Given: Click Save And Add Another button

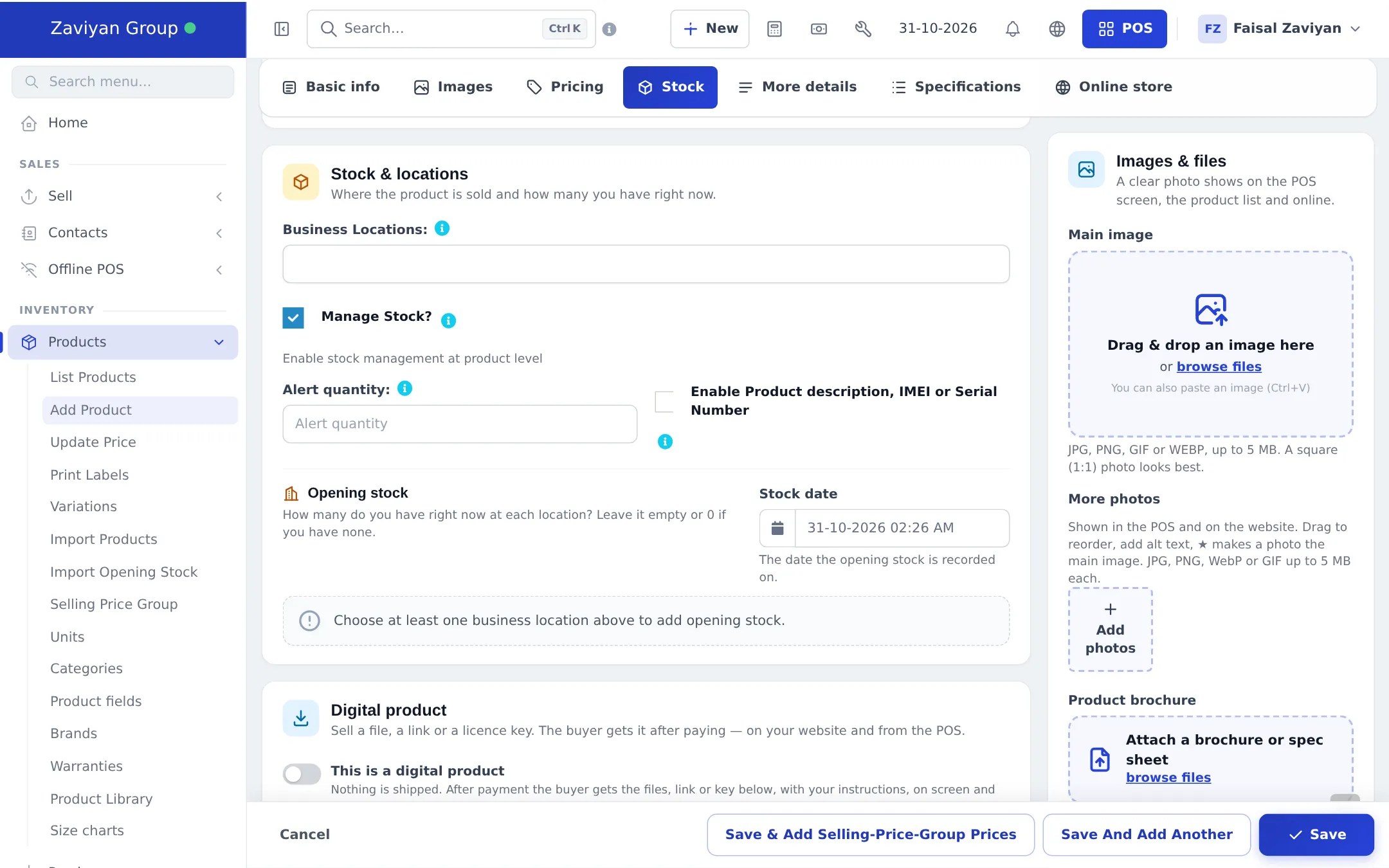Looking at the screenshot, I should (x=1147, y=835).
